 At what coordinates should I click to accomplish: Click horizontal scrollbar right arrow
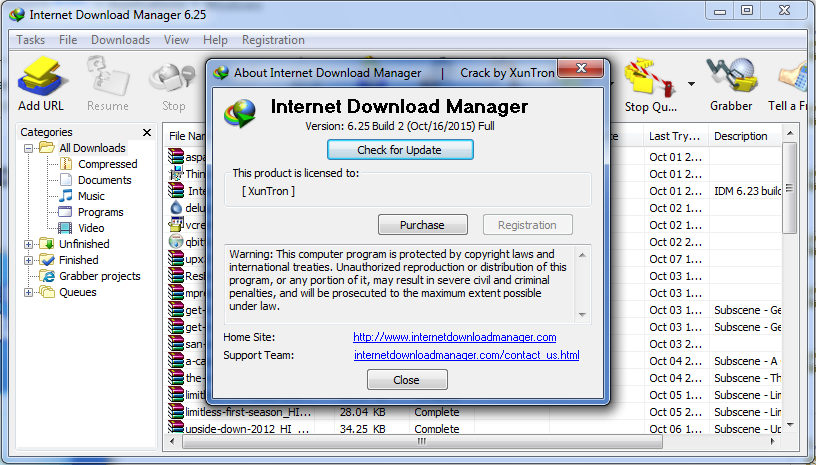click(x=773, y=442)
